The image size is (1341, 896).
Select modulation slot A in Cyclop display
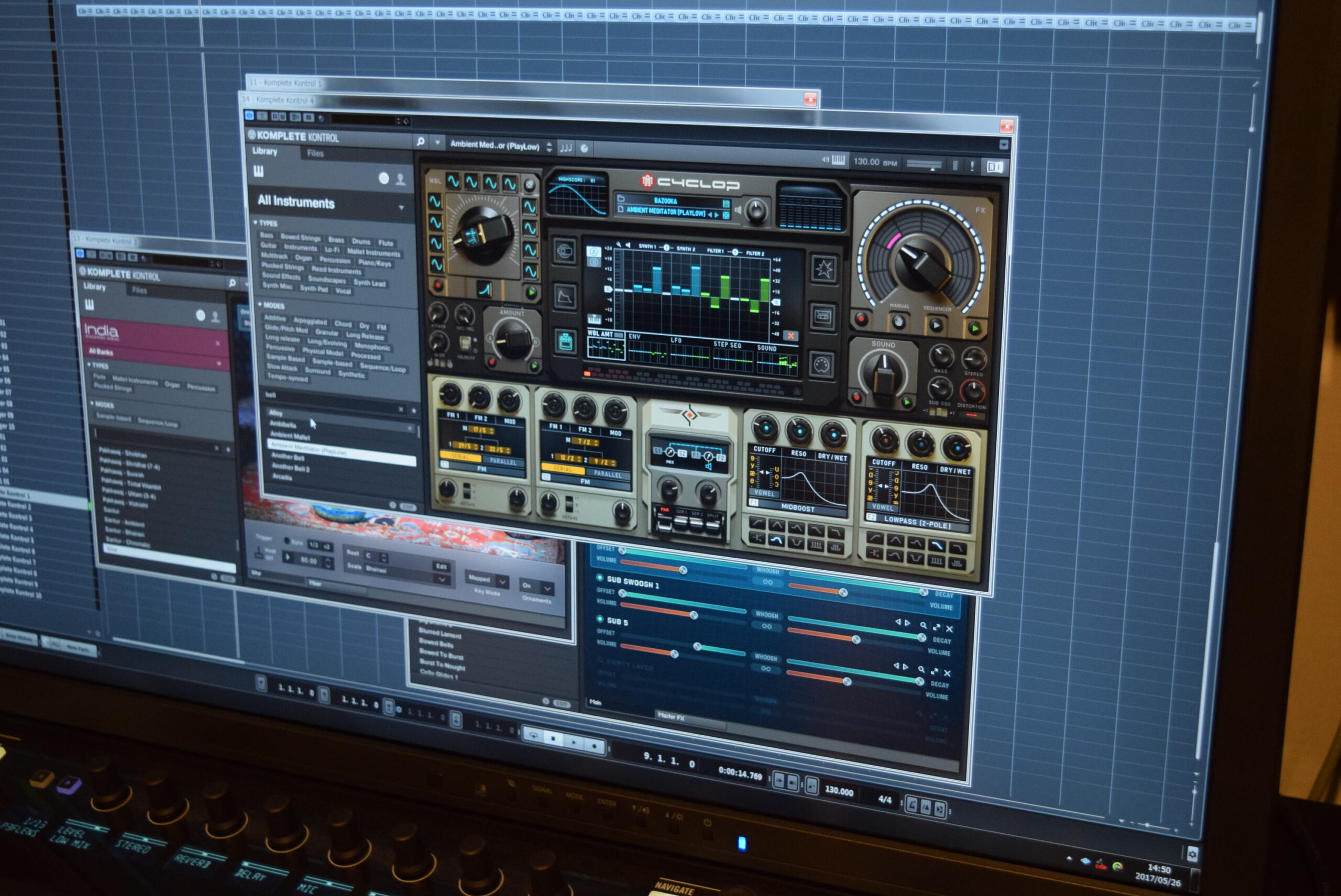tap(593, 252)
